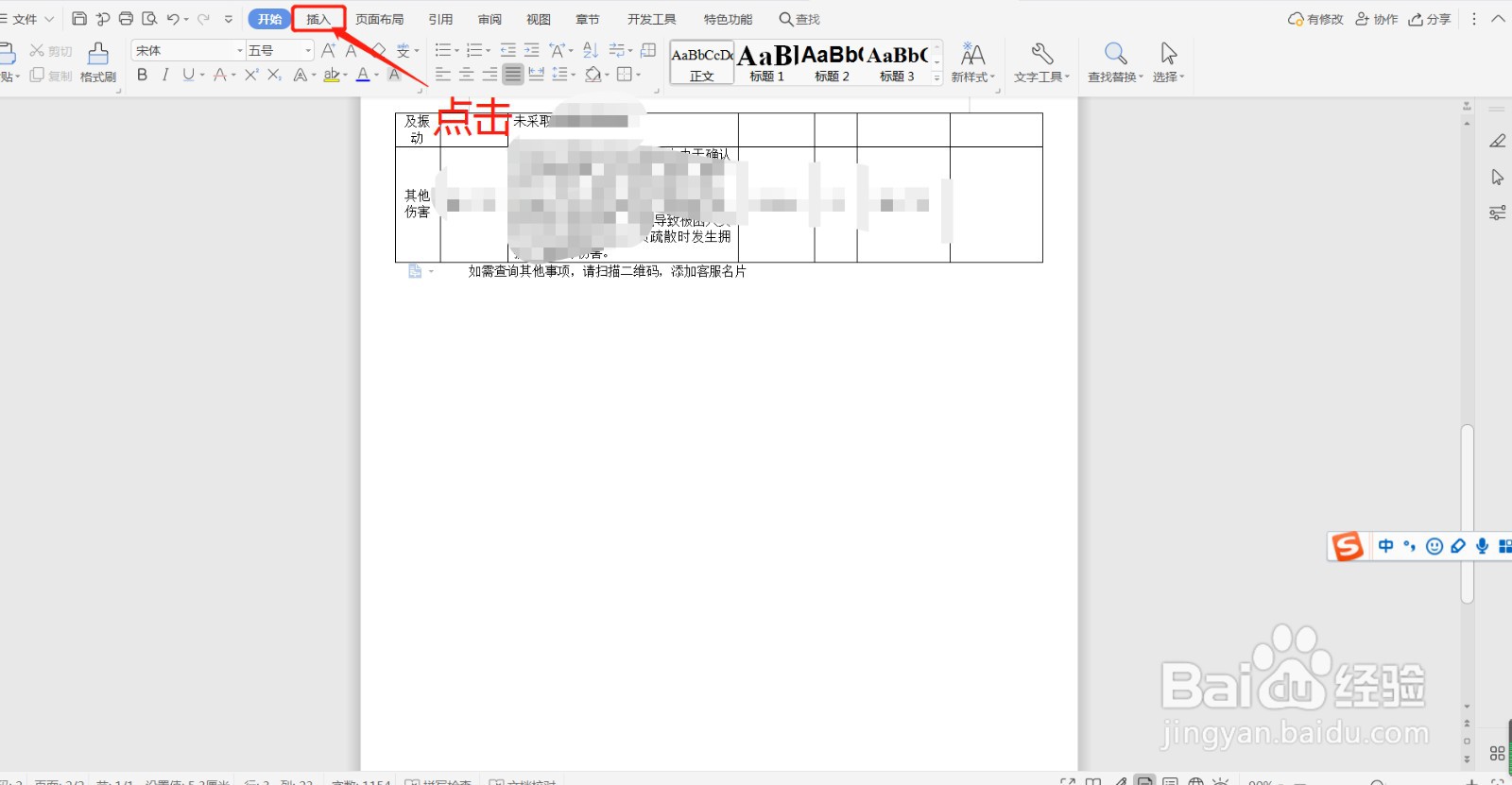The image size is (1512, 785).
Task: Collapse the ribbon with the top-right chevron
Action: 1498,19
